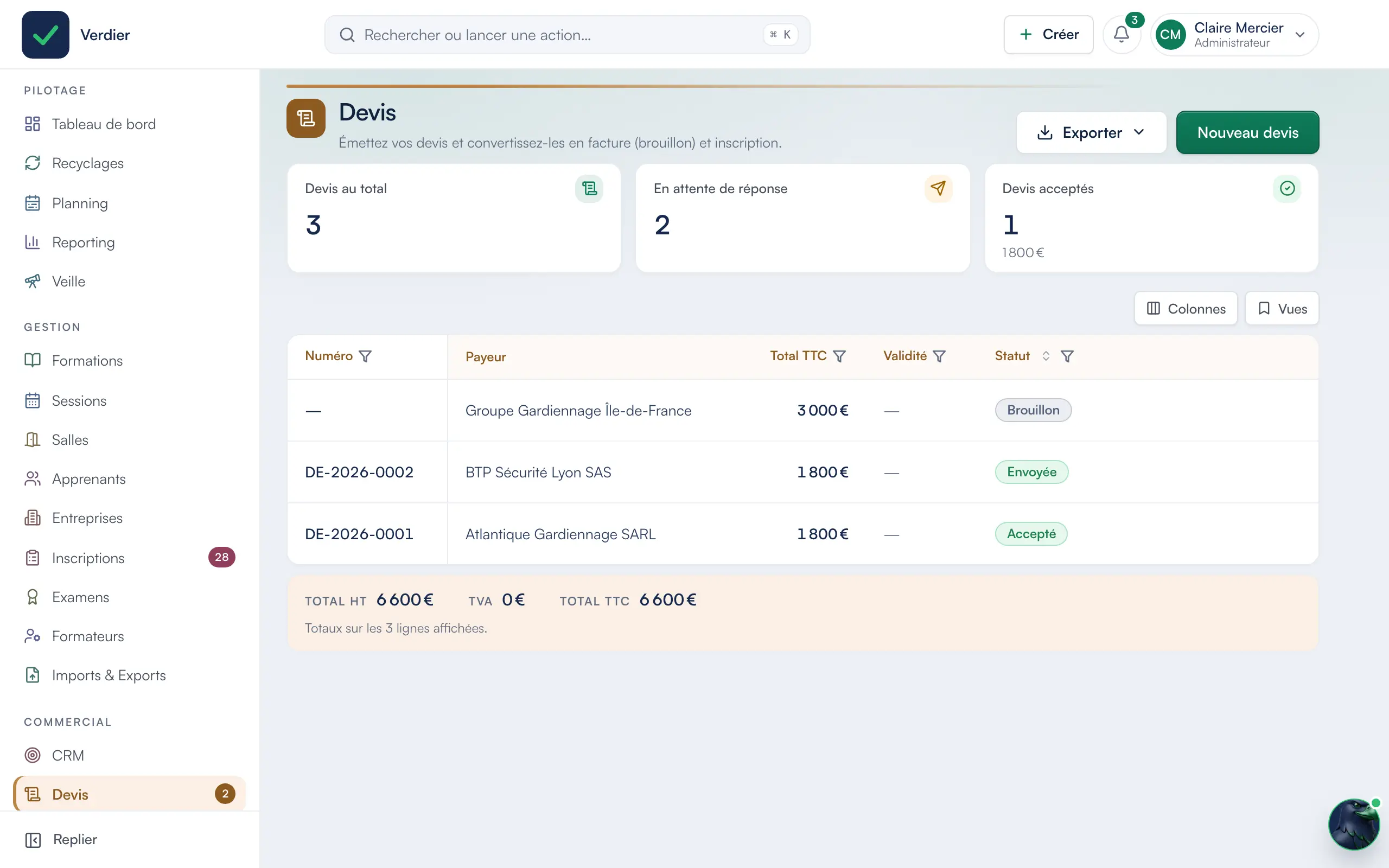Click the Nouveau devis button
The image size is (1389, 868).
pyautogui.click(x=1247, y=132)
